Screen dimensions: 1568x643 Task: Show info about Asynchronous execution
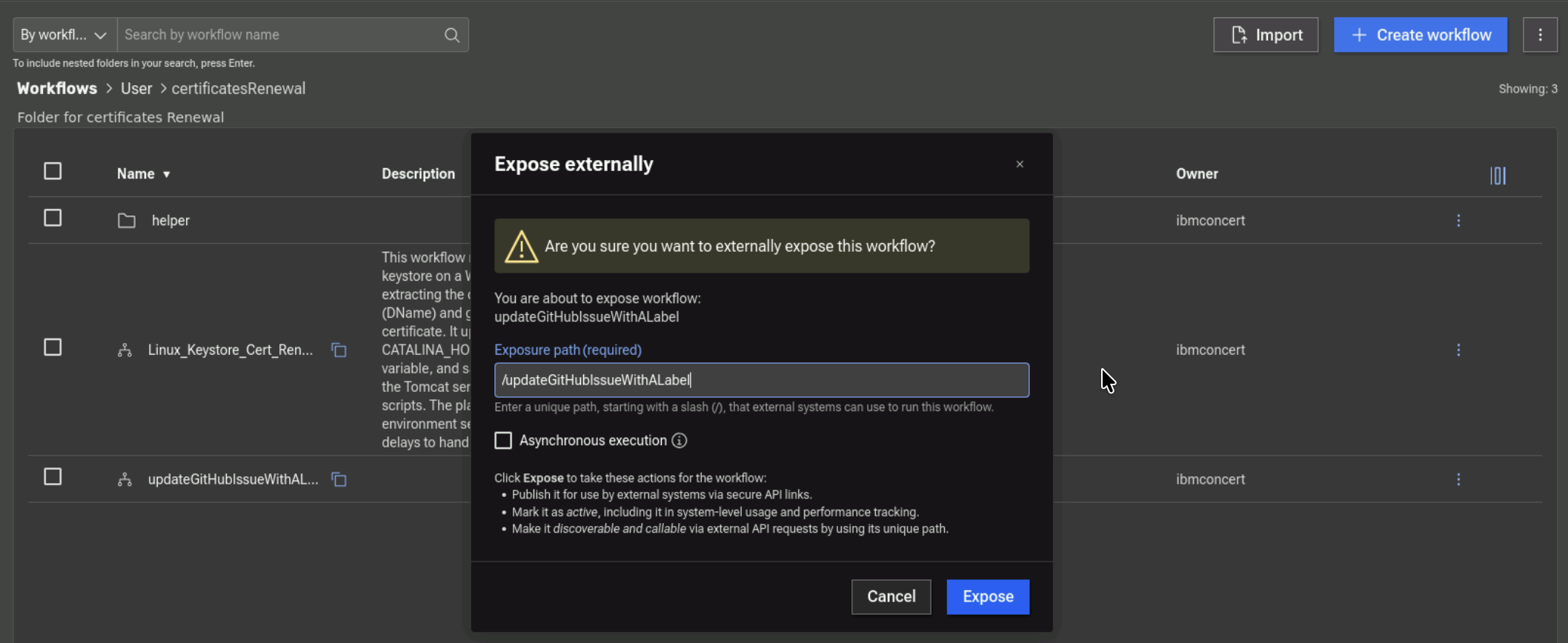[679, 441]
